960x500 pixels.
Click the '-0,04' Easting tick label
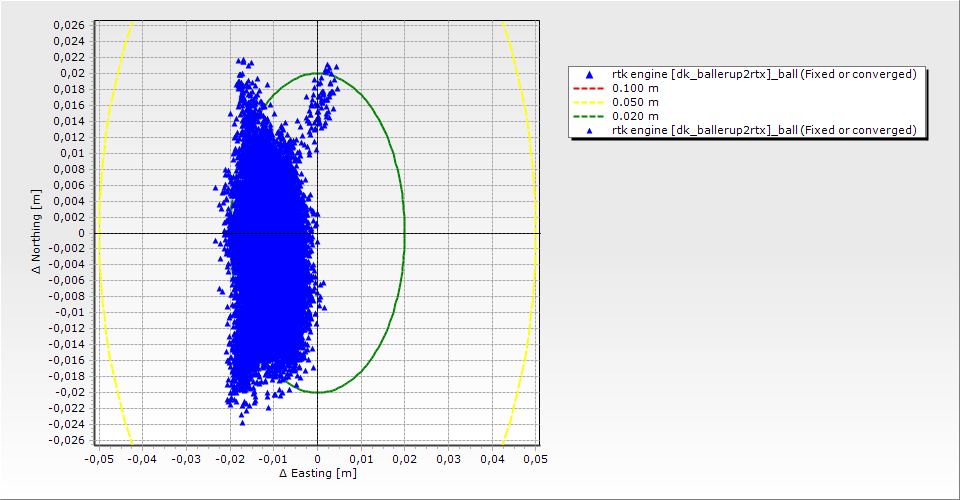point(142,459)
